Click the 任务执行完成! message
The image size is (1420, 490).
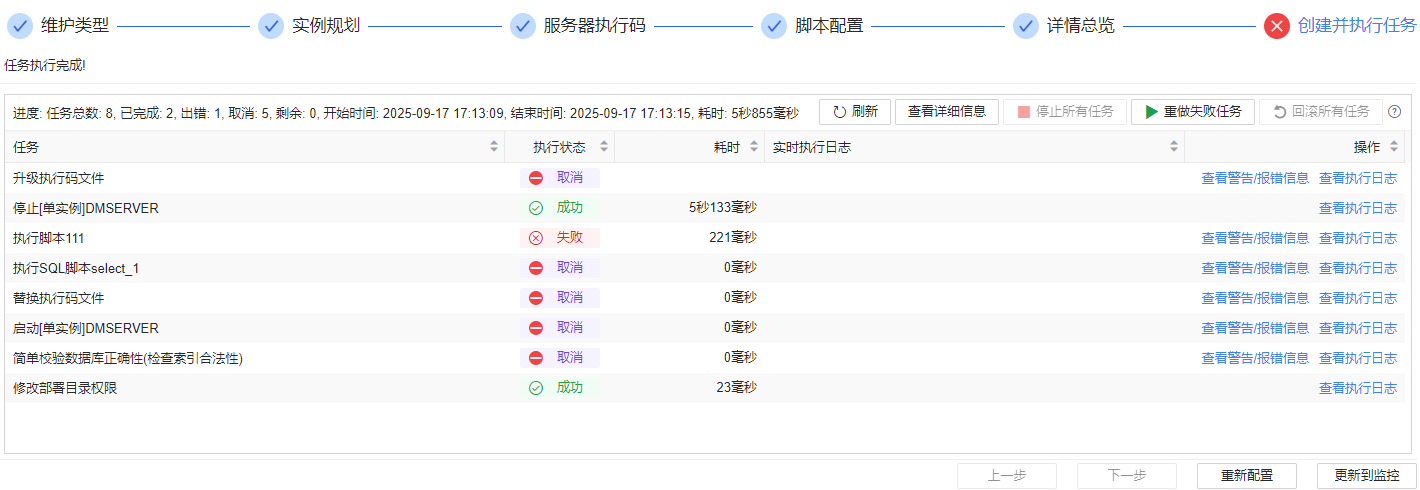point(45,65)
